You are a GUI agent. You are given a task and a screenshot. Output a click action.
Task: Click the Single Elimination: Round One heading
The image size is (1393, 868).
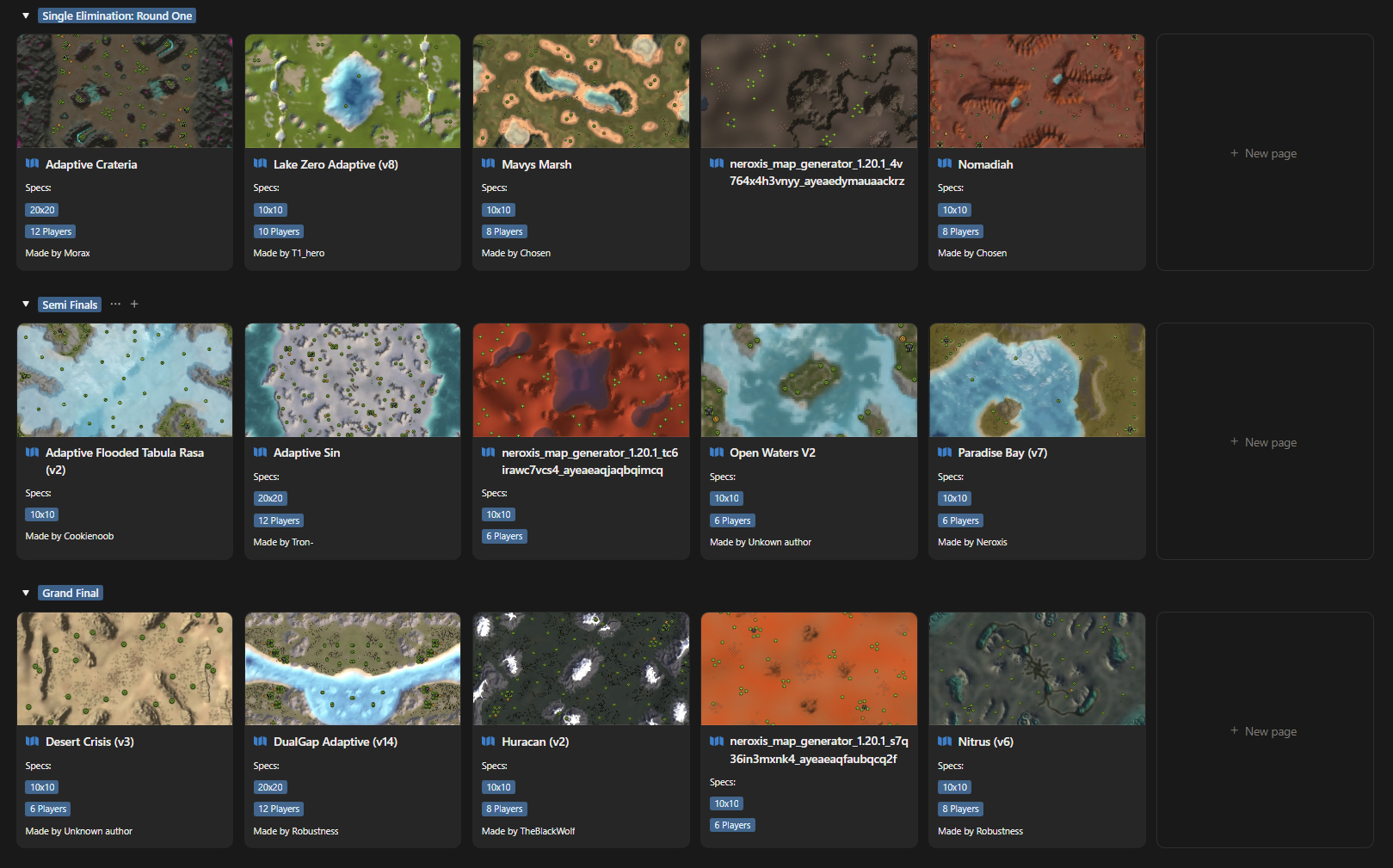(x=117, y=15)
